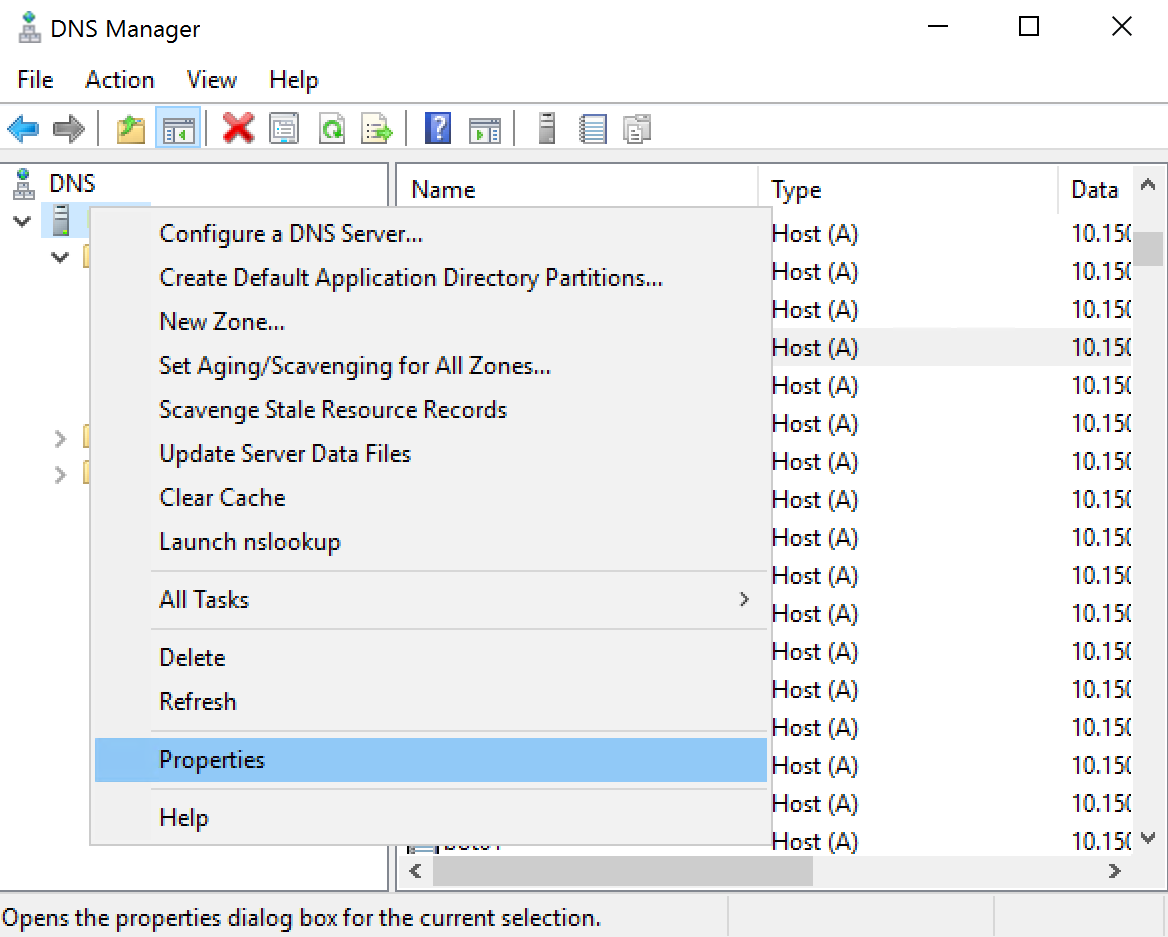The width and height of the screenshot is (1168, 937).
Task: Click the Up One Level folder toggle
Action: click(x=130, y=128)
